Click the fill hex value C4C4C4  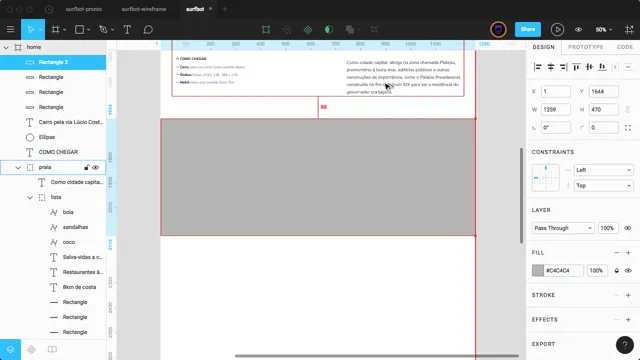point(558,271)
